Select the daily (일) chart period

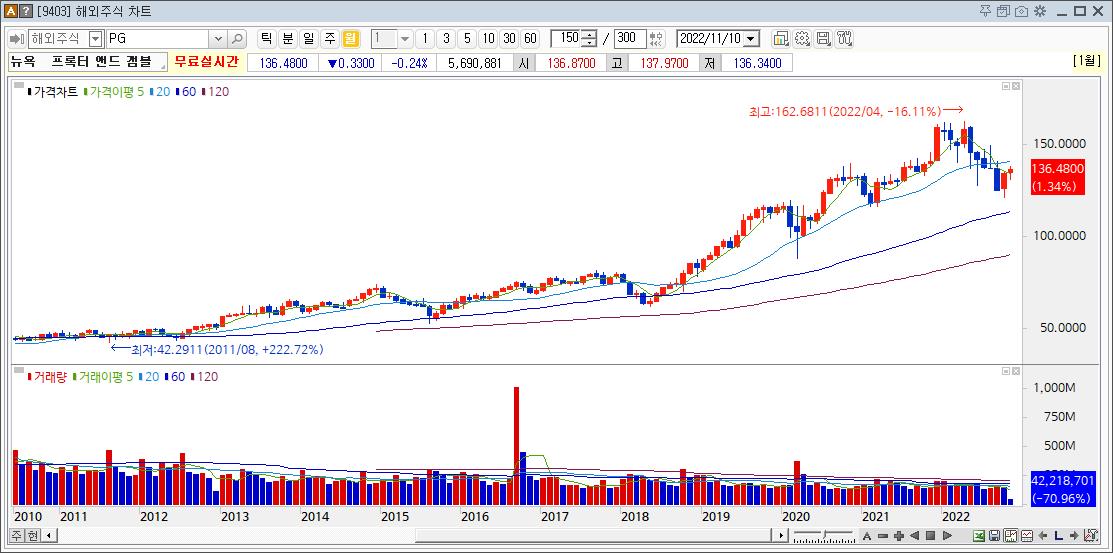(x=308, y=38)
